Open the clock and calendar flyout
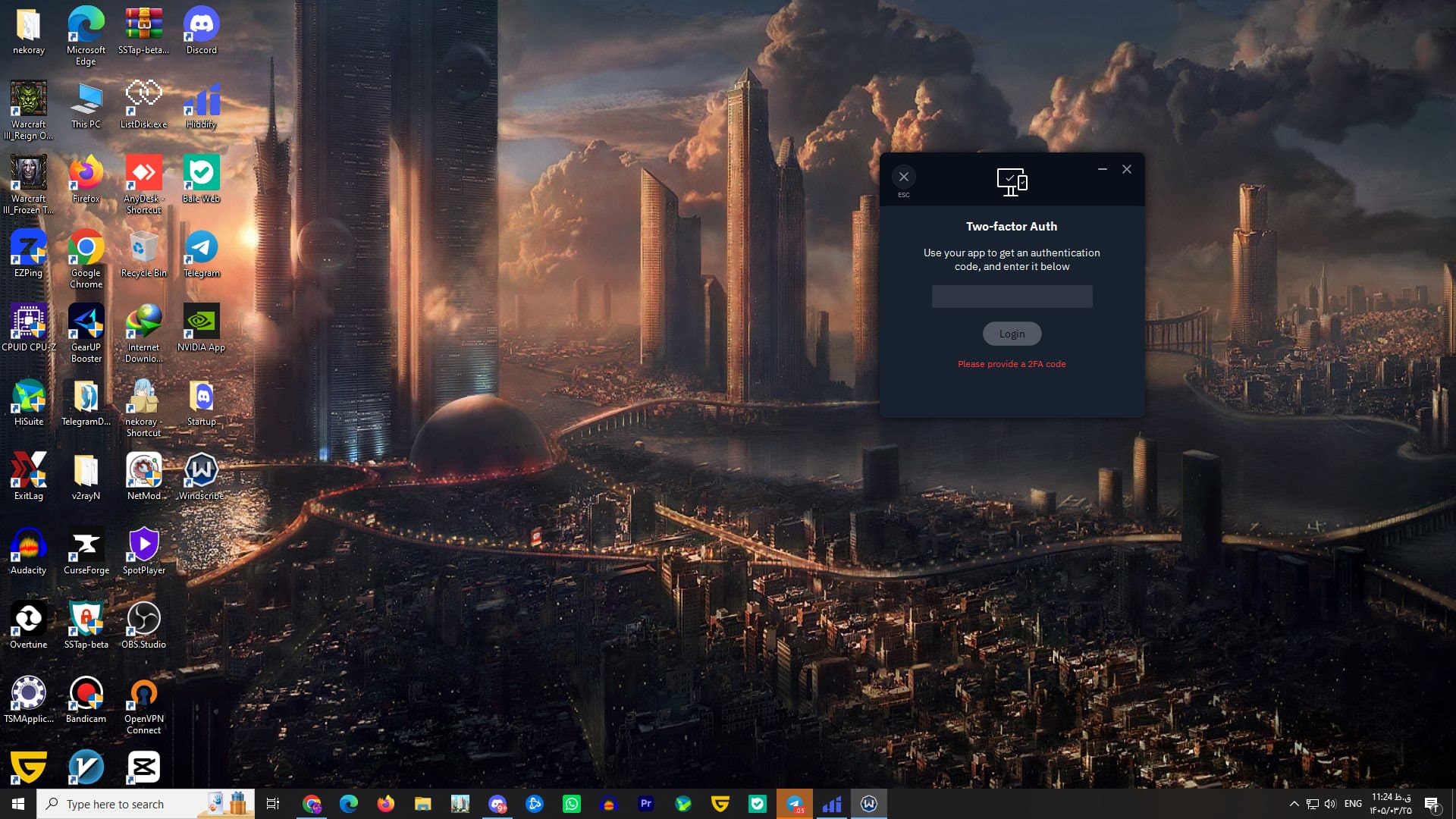Viewport: 1456px width, 819px height. pos(1391,804)
